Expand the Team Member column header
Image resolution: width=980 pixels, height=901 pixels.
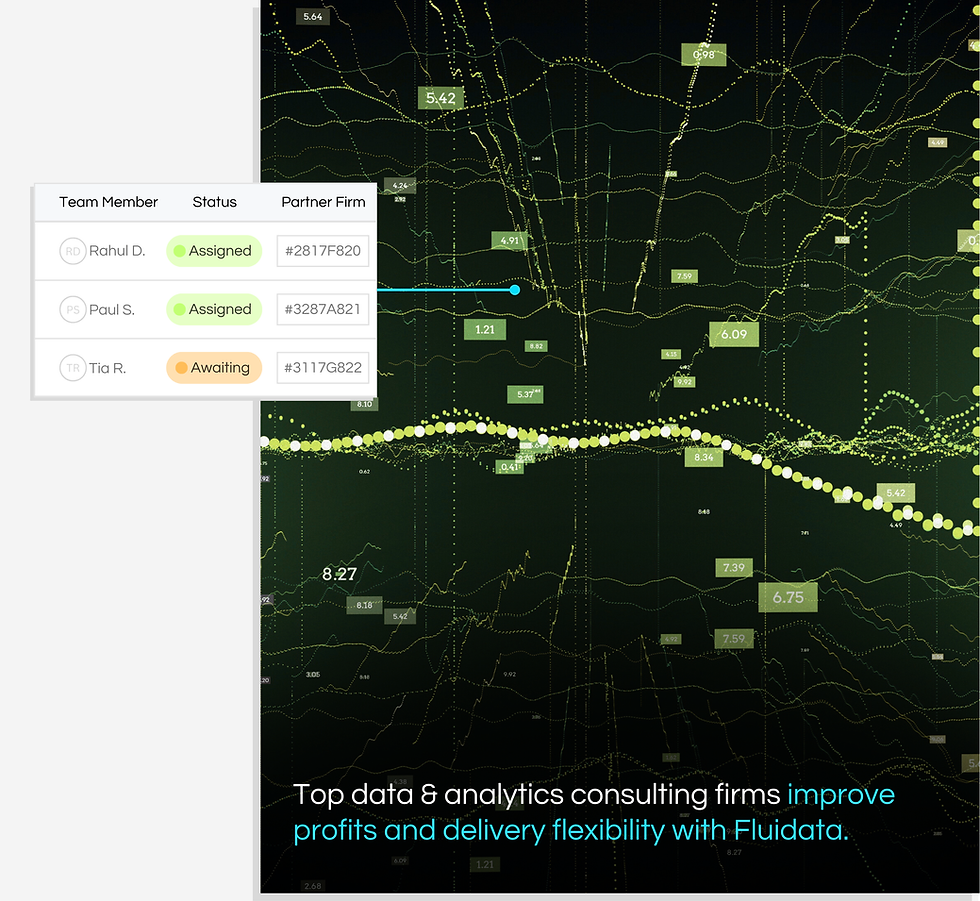tap(107, 202)
